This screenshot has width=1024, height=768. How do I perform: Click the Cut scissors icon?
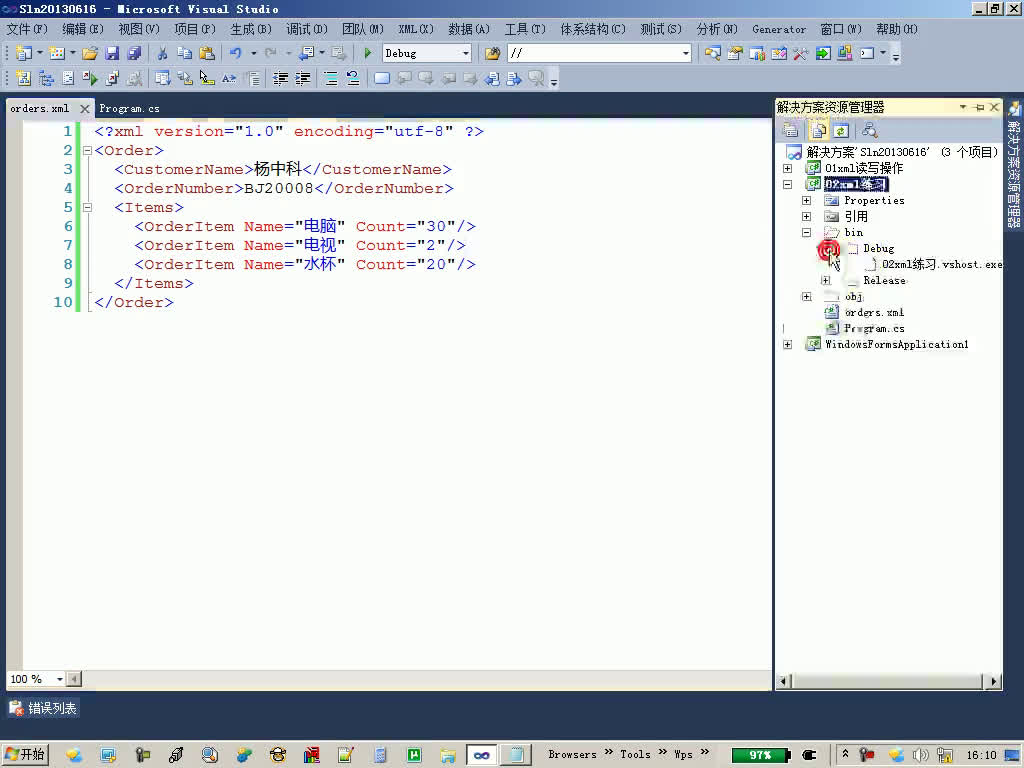162,53
